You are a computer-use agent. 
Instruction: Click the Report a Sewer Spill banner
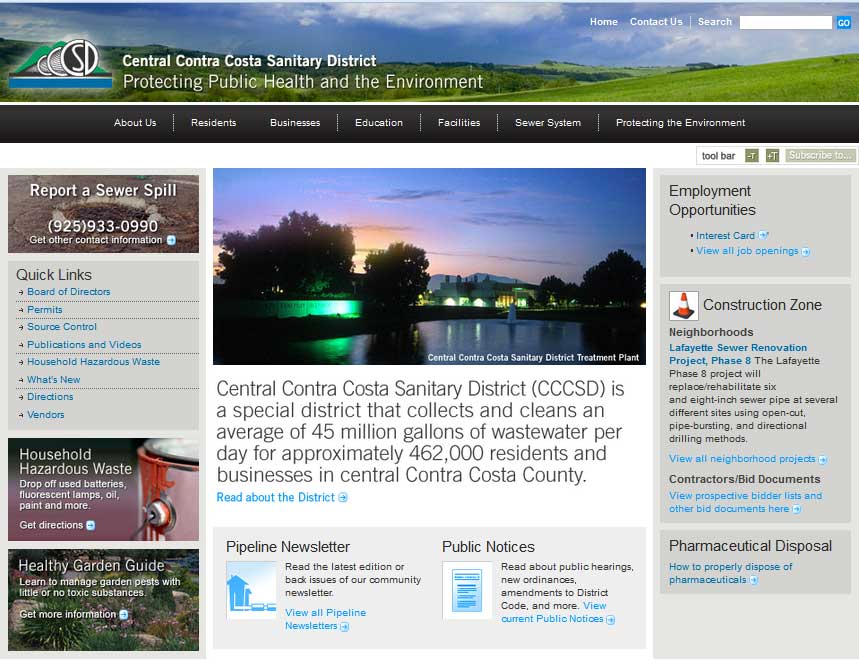[x=103, y=214]
